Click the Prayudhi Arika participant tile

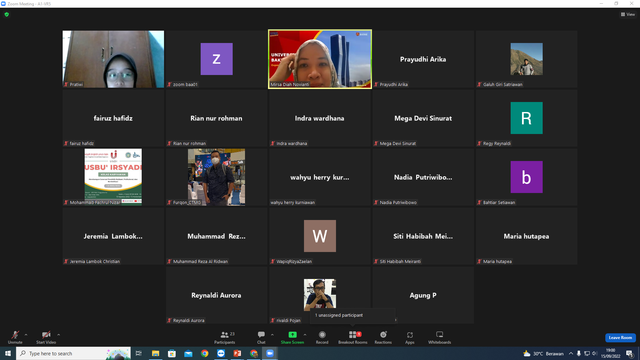[x=423, y=59]
